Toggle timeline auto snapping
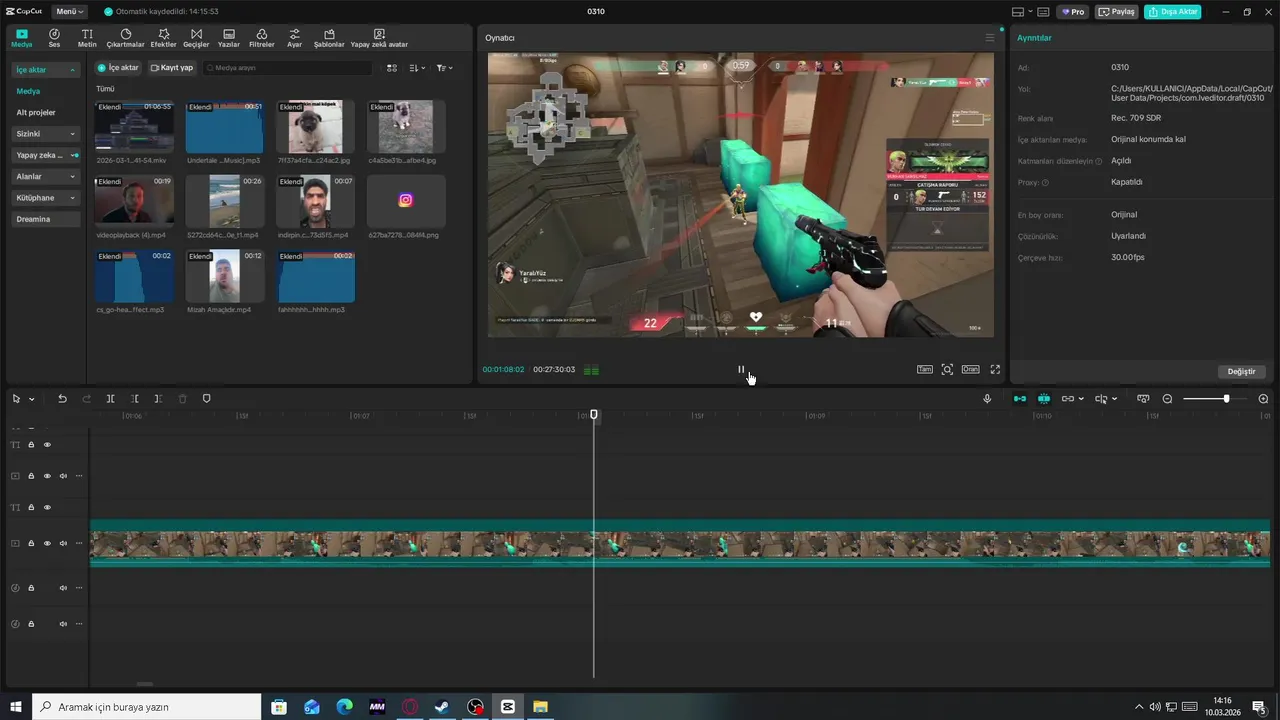1280x720 pixels. (1044, 399)
